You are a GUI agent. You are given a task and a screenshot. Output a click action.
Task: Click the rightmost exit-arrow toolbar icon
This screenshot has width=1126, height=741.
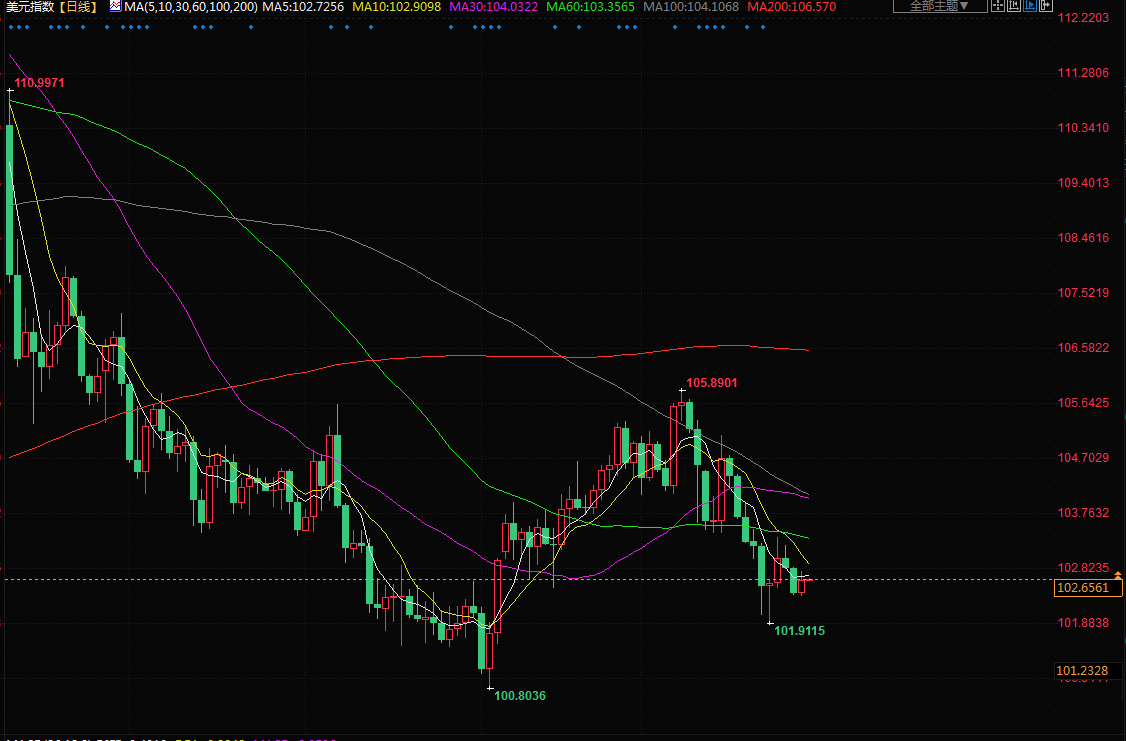(x=1045, y=6)
